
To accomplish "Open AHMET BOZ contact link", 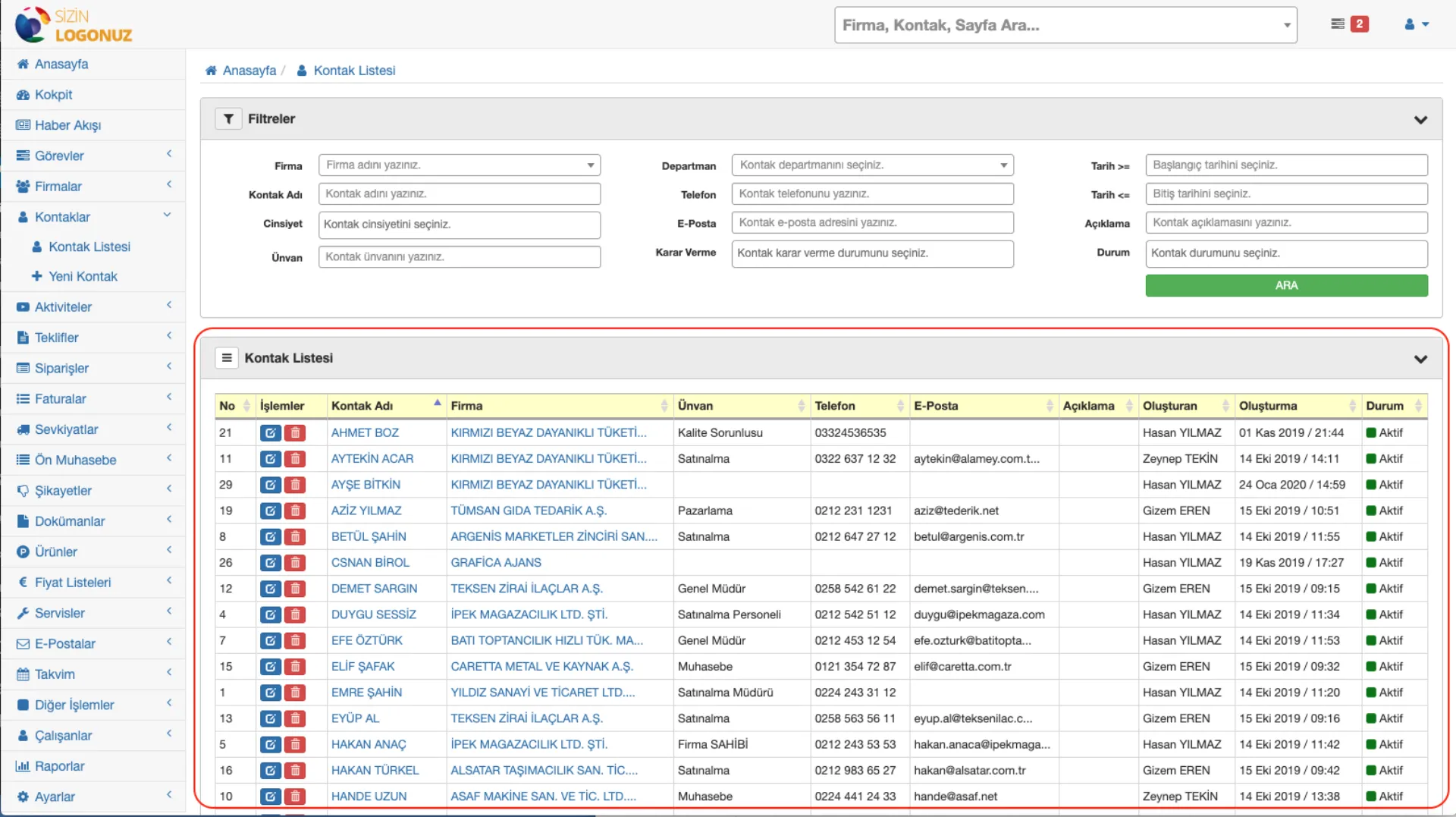I will point(365,433).
